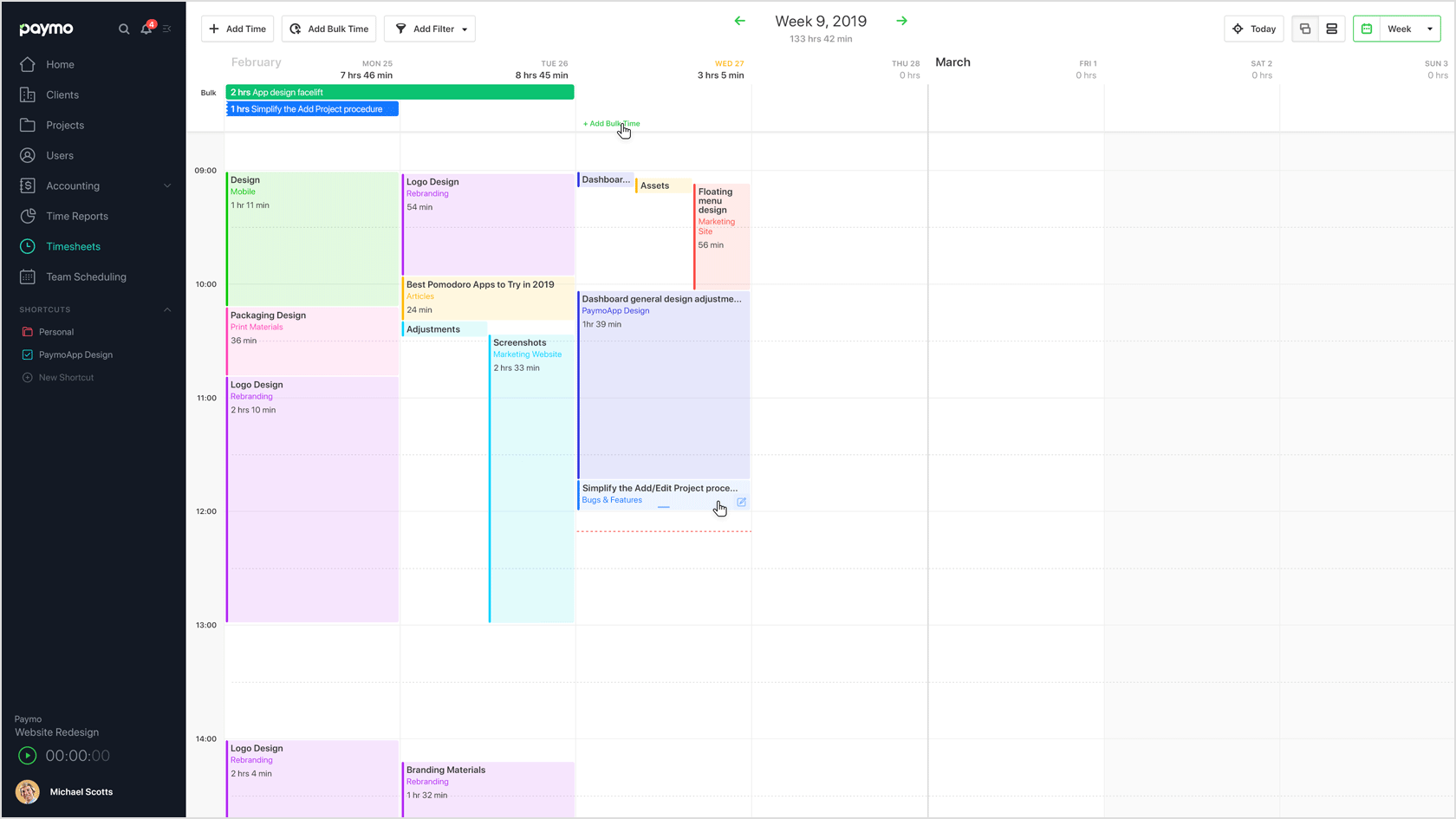This screenshot has height=819, width=1456.
Task: Open the Users section
Action: pos(60,155)
